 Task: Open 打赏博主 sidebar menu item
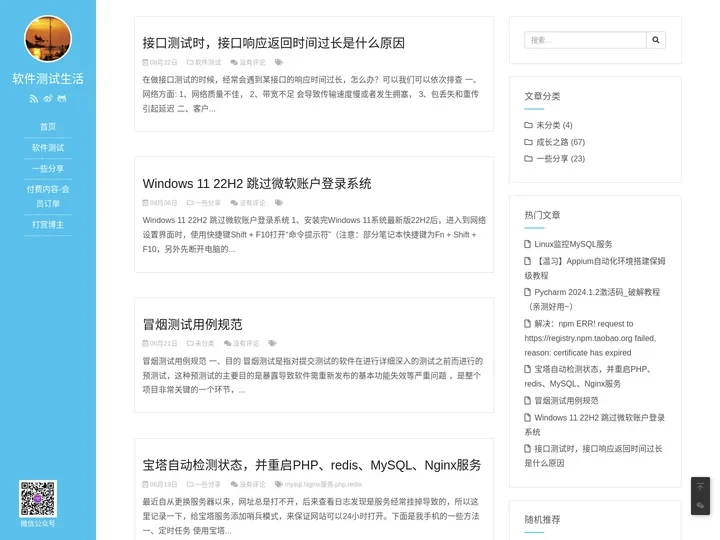(48, 225)
